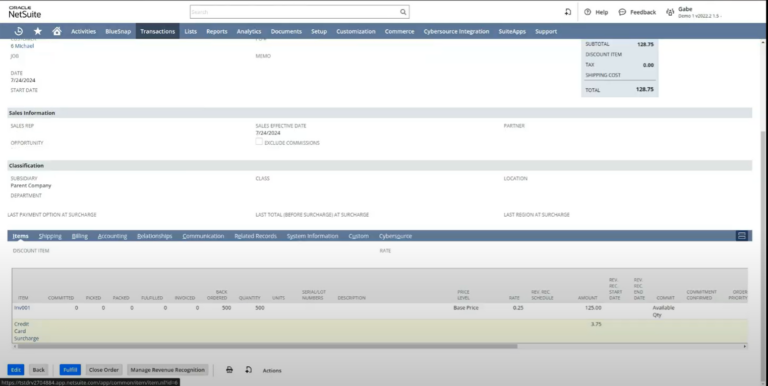This screenshot has height=386, width=768.
Task: Open the Support menu
Action: [546, 31]
